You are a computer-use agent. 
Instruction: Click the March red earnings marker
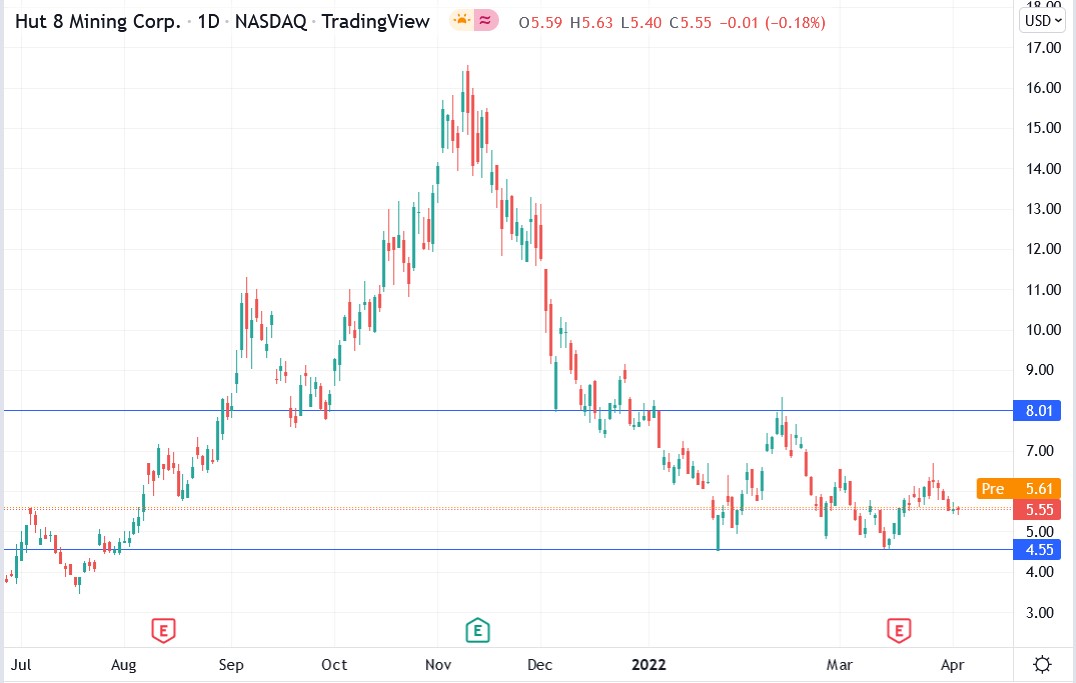click(x=899, y=629)
